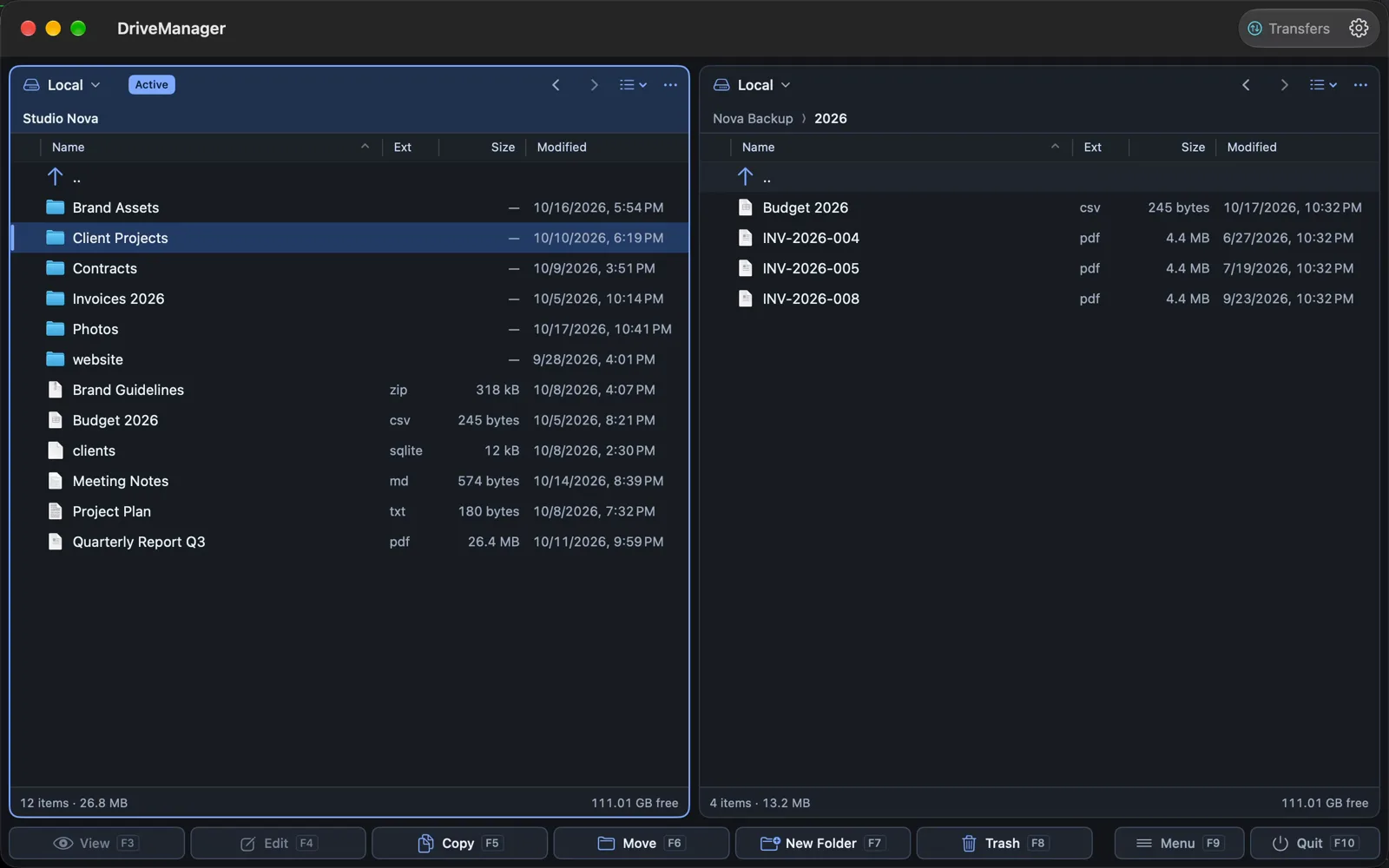Select the clients sqlite file

(350, 450)
